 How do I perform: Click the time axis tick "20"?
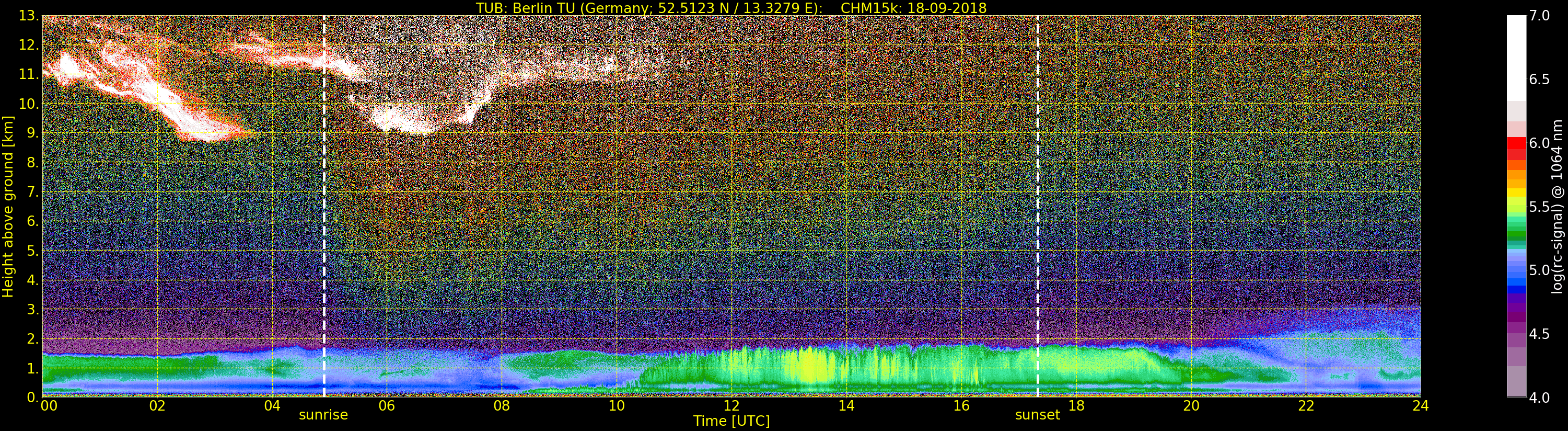[1191, 406]
